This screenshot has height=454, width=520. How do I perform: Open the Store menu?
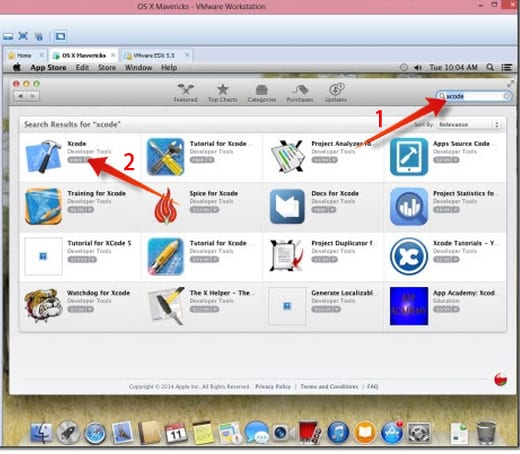(107, 68)
